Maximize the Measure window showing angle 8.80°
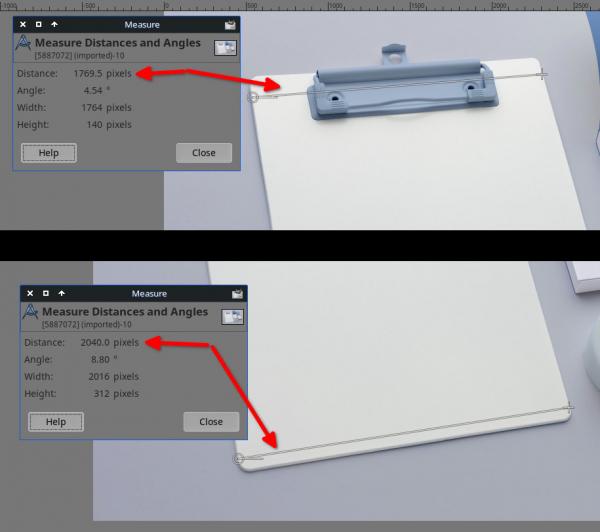 tap(46, 293)
